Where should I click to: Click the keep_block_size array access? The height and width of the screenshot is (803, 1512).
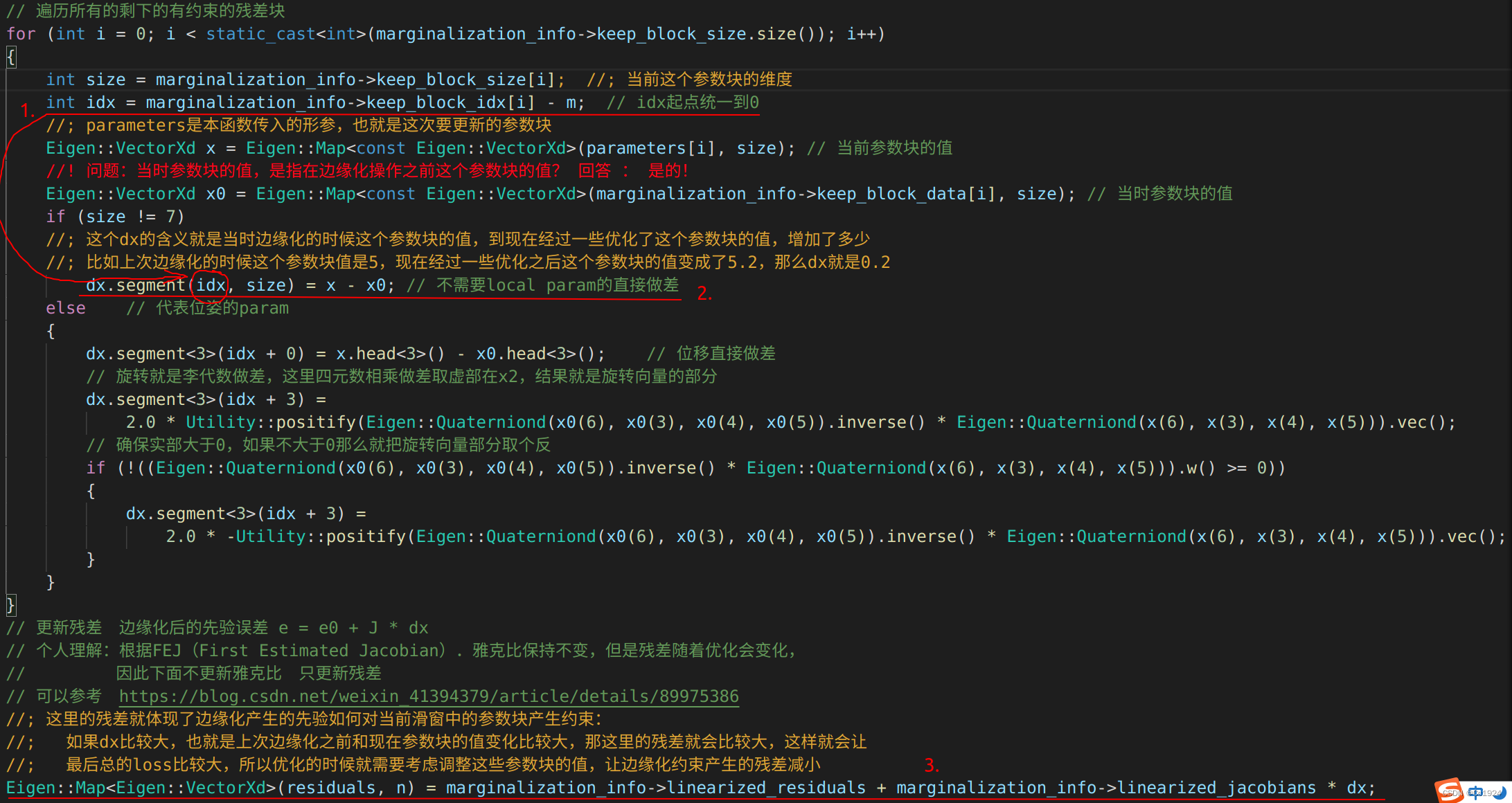451,79
